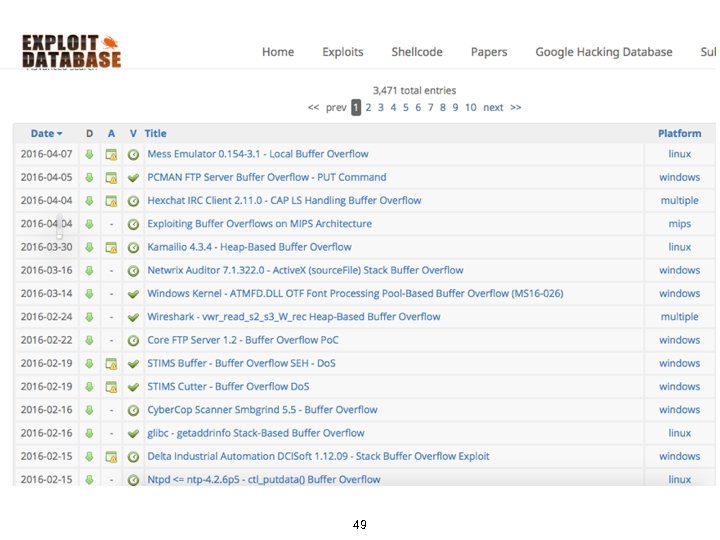Click verified checkmark on glibc row
This screenshot has height=540, width=720.
tap(133, 433)
